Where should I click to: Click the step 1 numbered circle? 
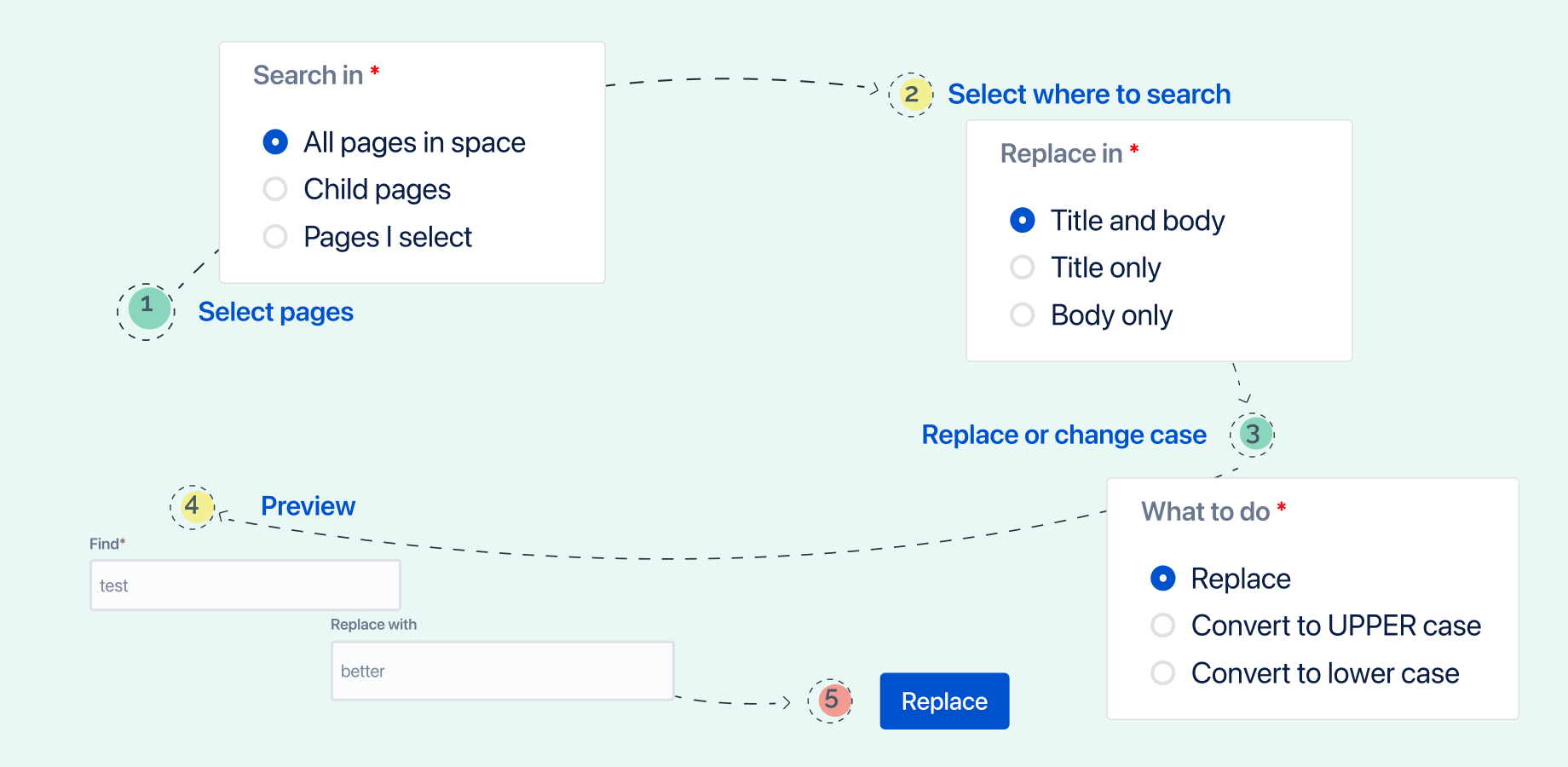pos(147,311)
